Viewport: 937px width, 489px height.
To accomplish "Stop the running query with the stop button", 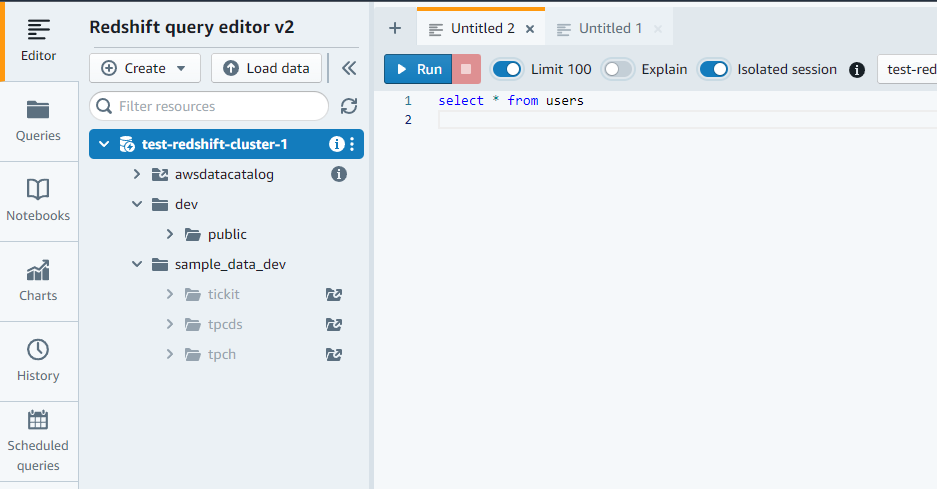I will coord(466,69).
